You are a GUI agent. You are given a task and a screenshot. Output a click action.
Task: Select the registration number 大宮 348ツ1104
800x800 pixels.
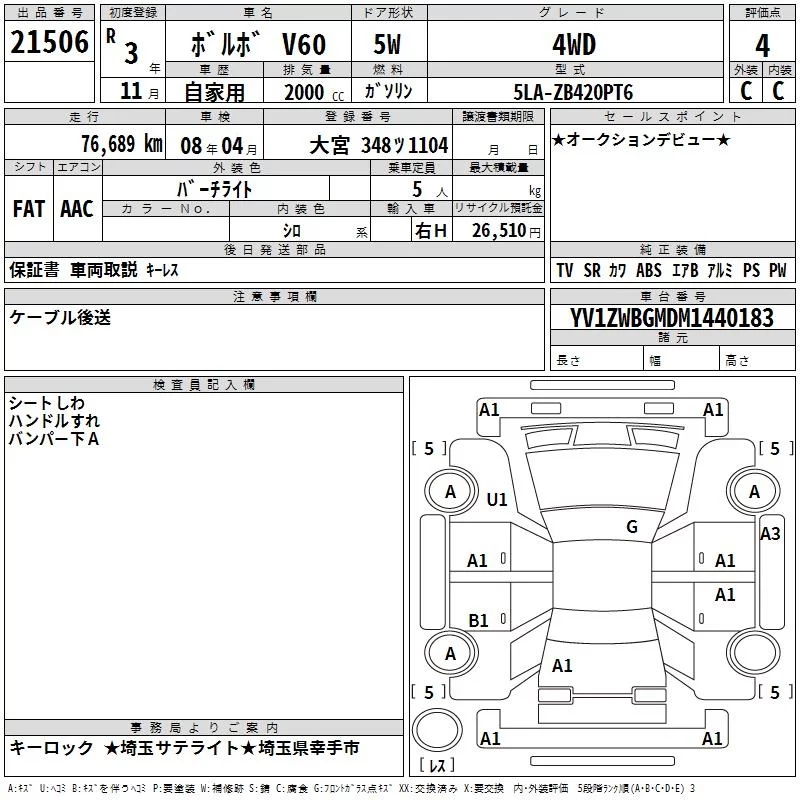pos(379,146)
